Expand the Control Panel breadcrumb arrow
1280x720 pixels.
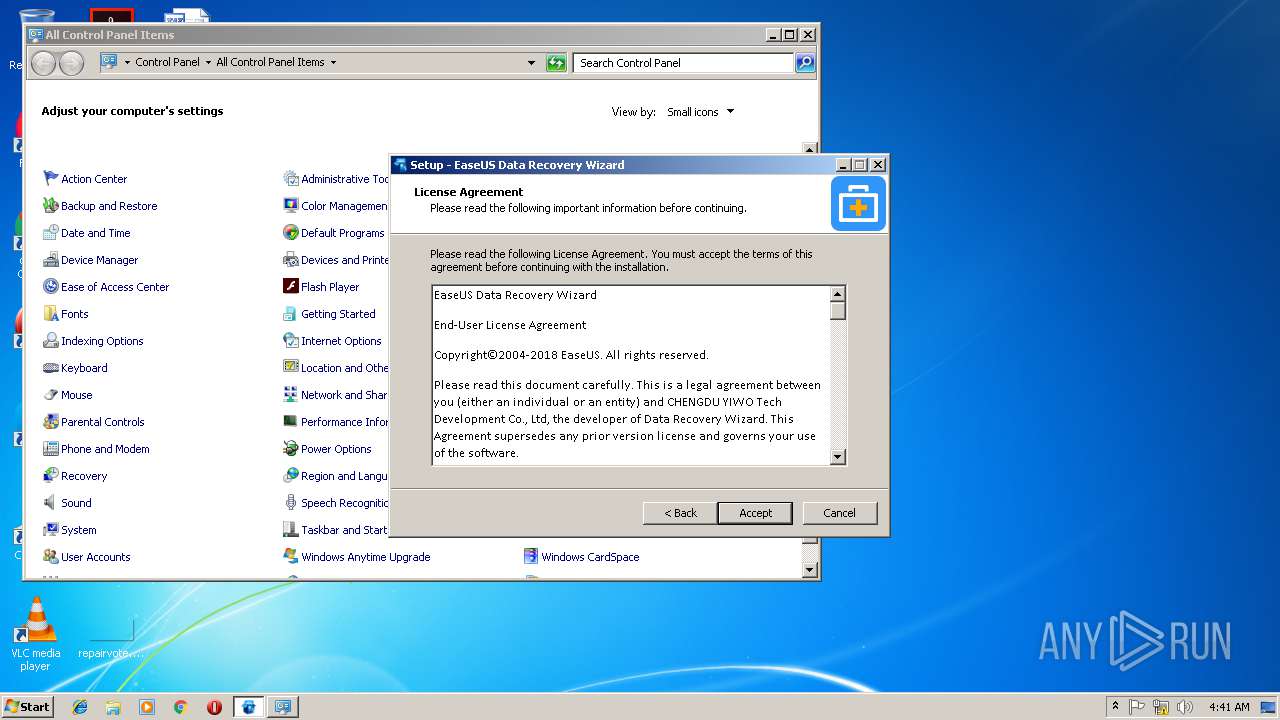[x=208, y=62]
